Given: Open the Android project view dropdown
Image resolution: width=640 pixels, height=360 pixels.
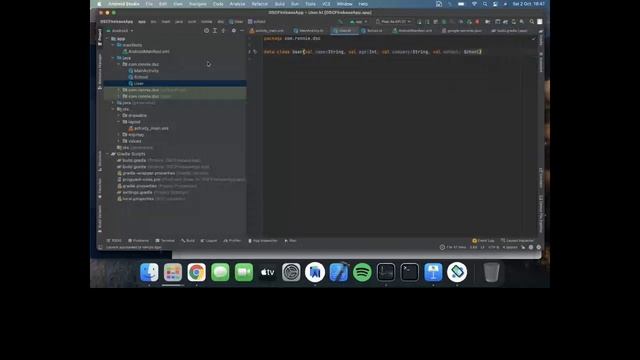Looking at the screenshot, I should point(120,31).
